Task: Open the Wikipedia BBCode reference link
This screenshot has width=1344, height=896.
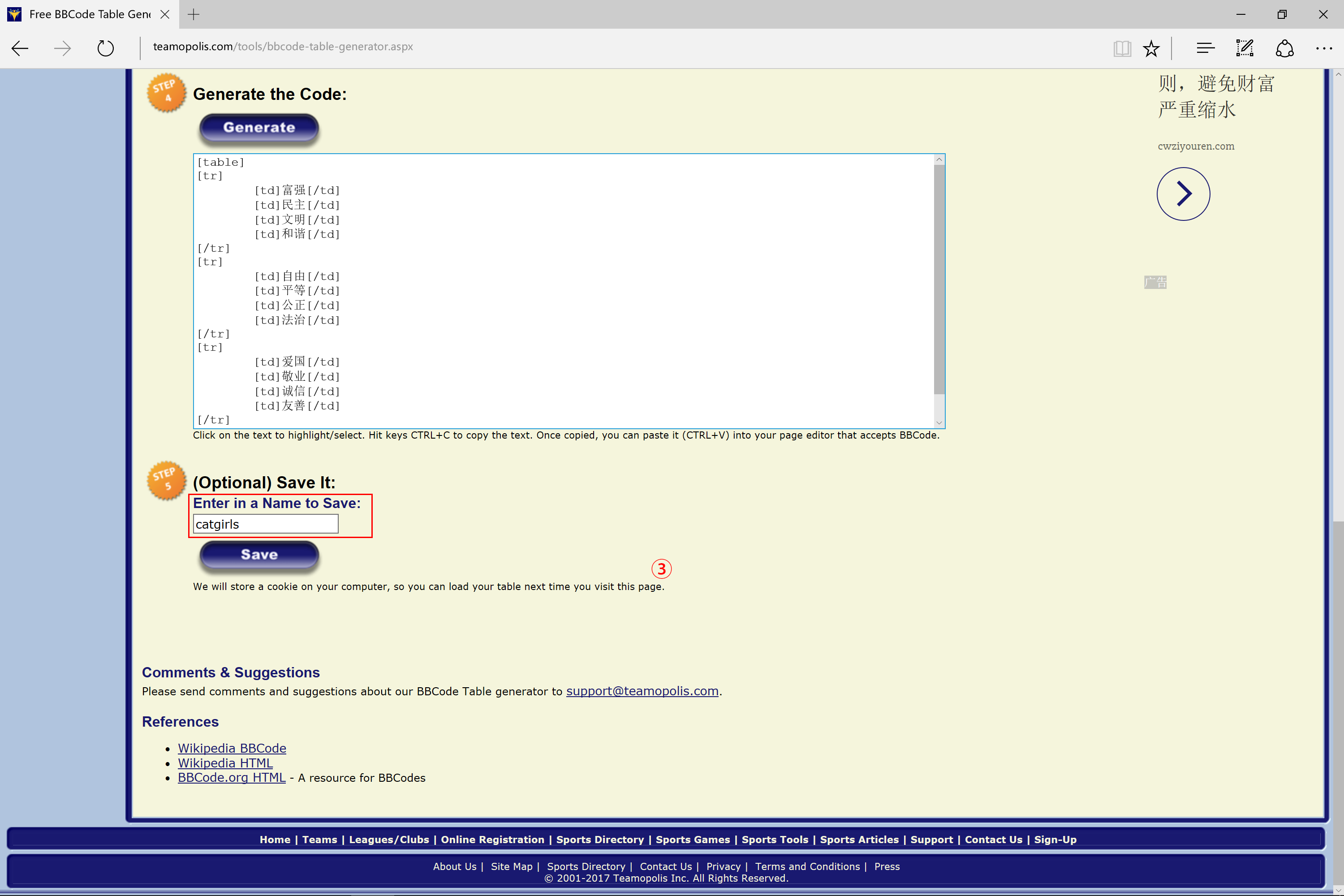Action: pyautogui.click(x=232, y=748)
